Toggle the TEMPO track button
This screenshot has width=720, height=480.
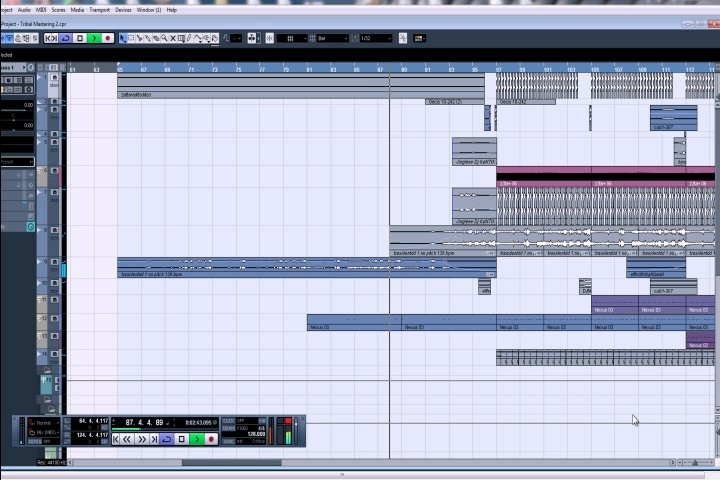pos(229,428)
